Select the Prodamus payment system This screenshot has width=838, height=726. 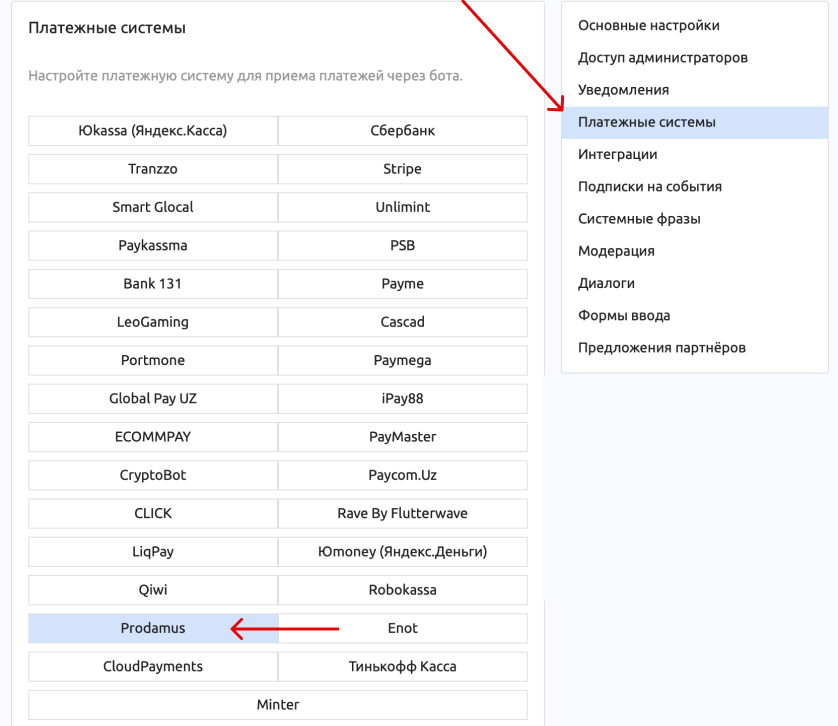[x=153, y=628]
